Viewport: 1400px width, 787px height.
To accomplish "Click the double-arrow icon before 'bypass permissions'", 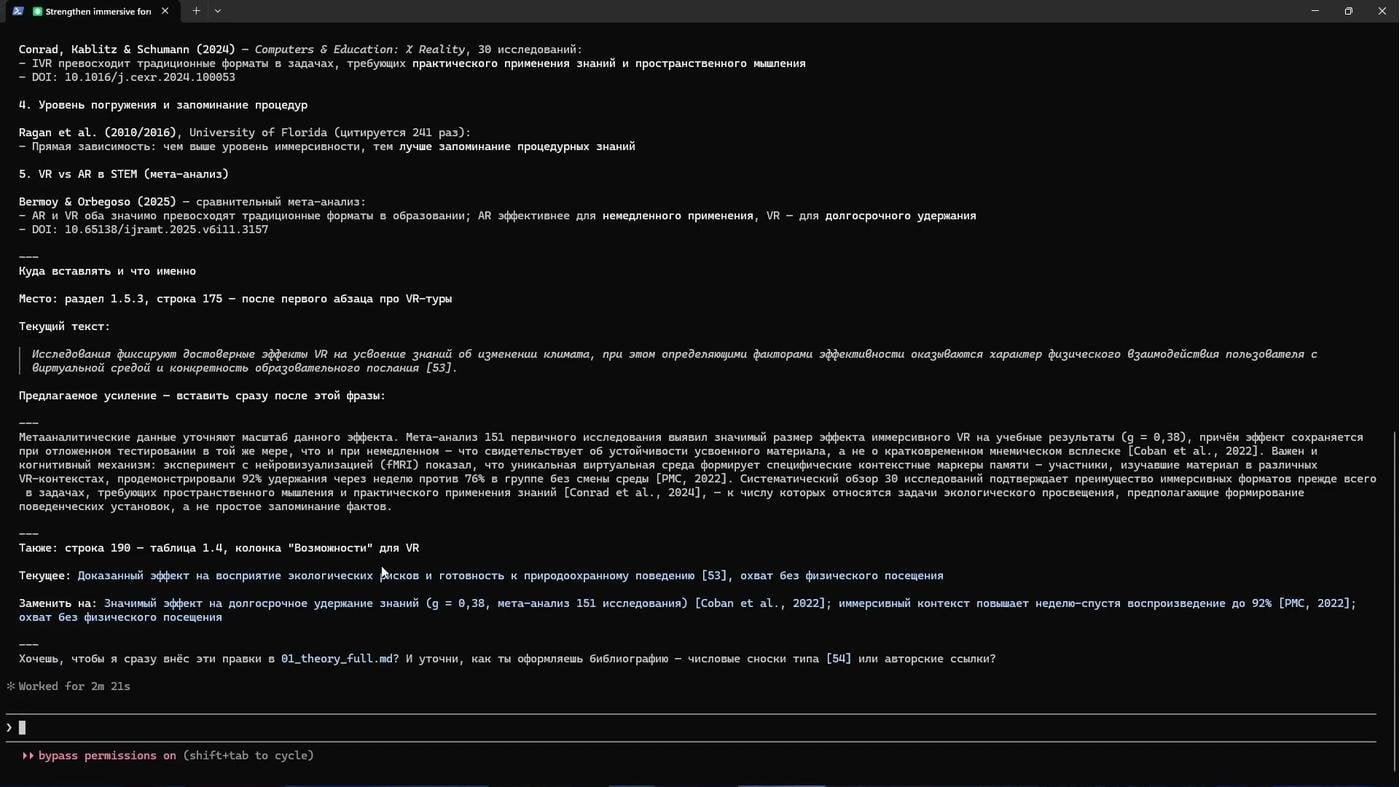I will point(28,756).
